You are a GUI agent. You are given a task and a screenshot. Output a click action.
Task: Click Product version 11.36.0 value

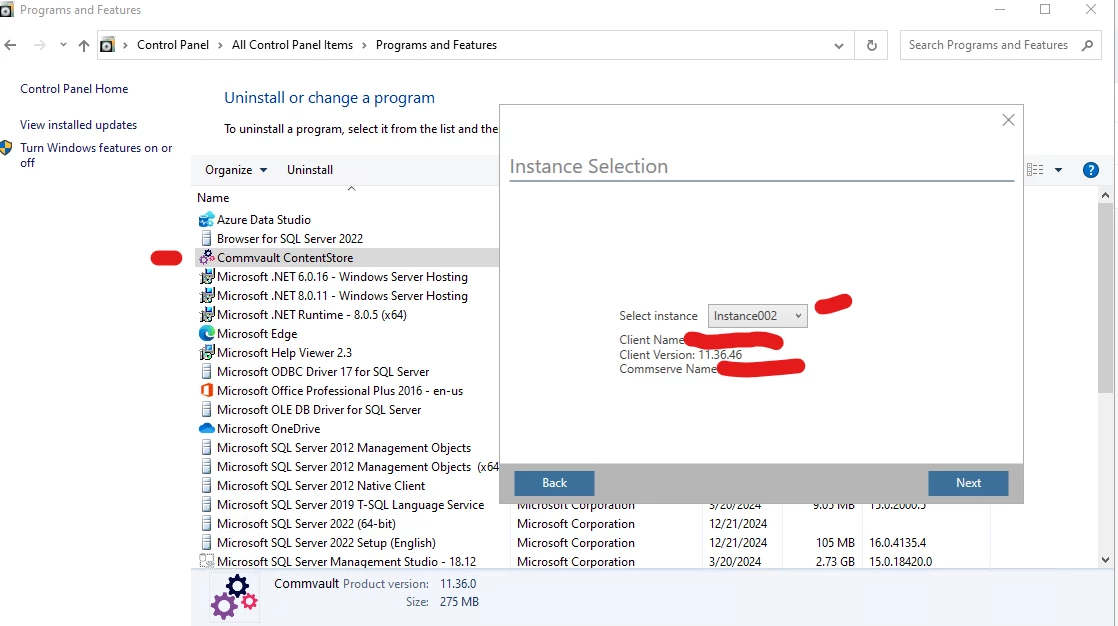[x=458, y=583]
